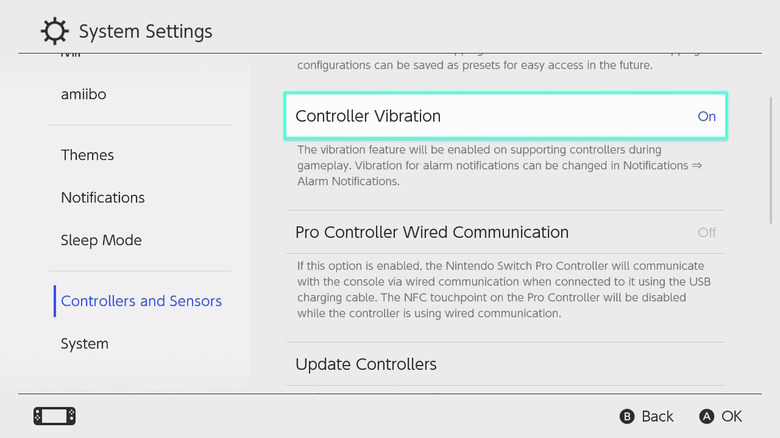Click the Controller Vibration label
Image resolution: width=780 pixels, height=438 pixels.
tap(368, 116)
